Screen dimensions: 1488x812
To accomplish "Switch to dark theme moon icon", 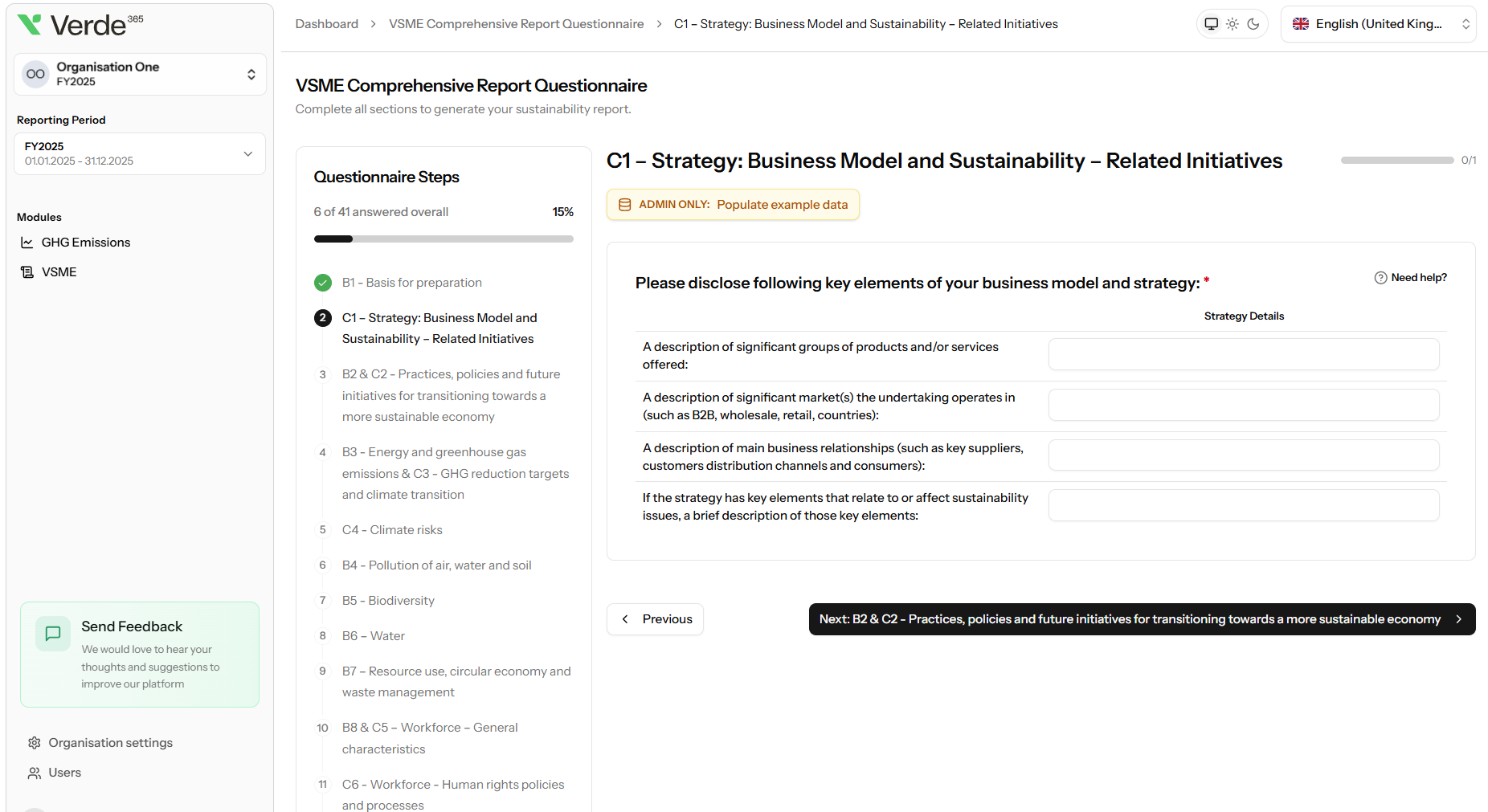I will point(1253,23).
